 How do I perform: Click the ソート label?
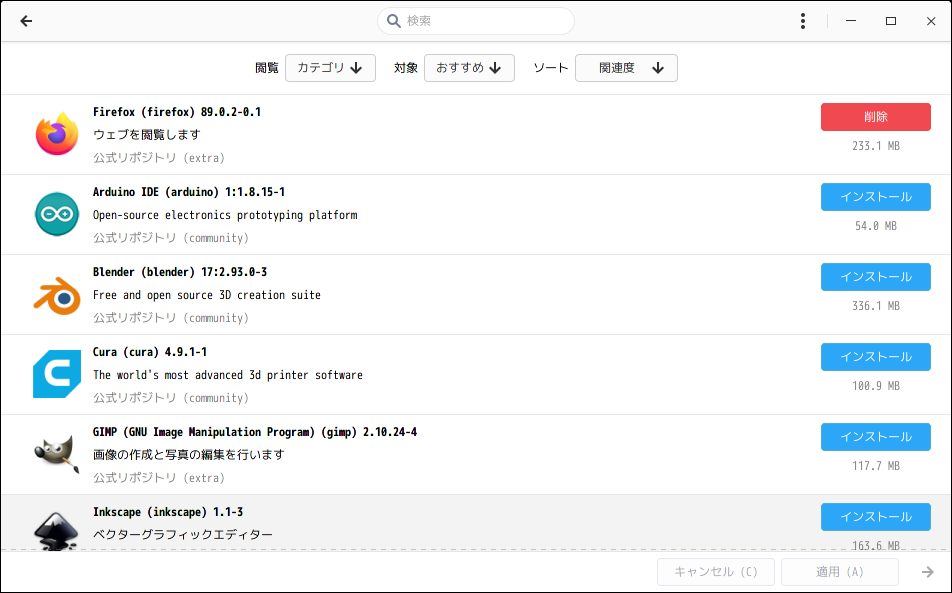pyautogui.click(x=551, y=68)
